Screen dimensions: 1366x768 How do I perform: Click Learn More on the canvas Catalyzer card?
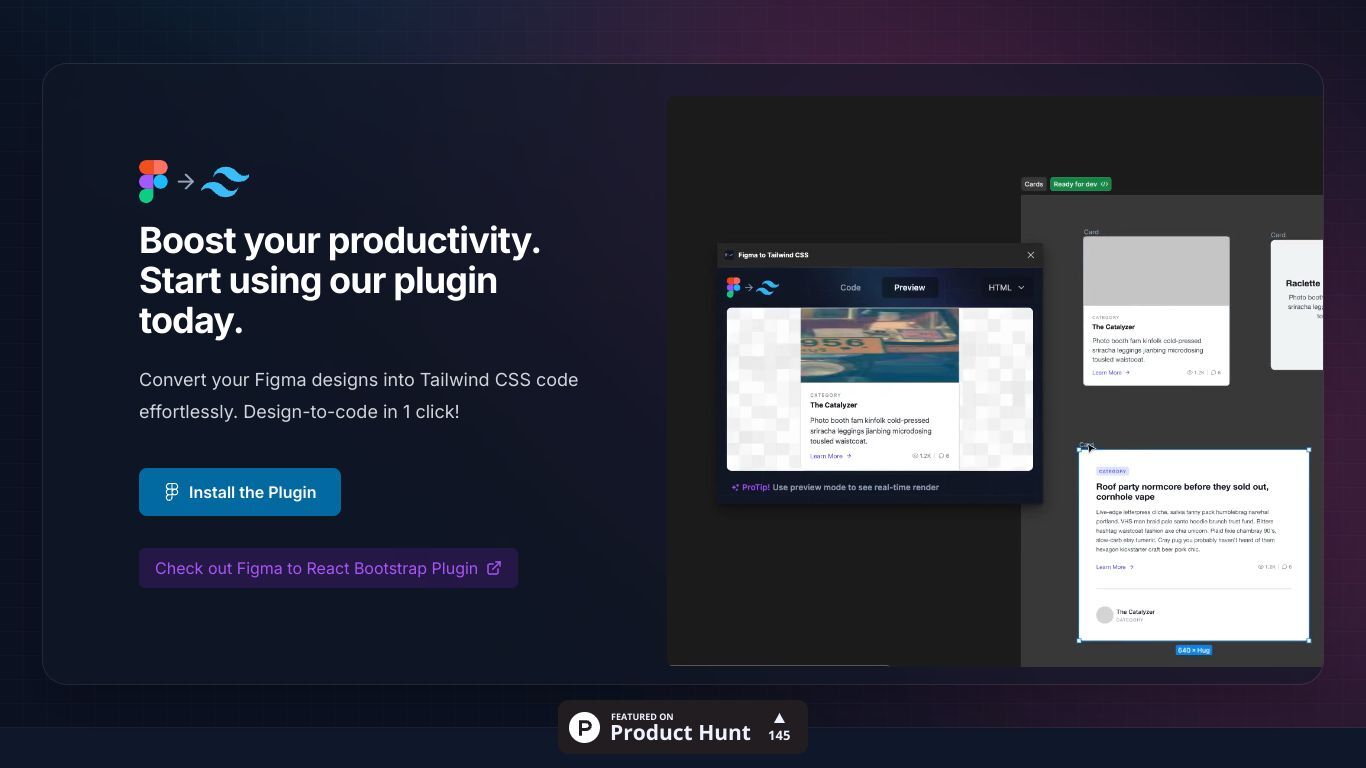1110,373
